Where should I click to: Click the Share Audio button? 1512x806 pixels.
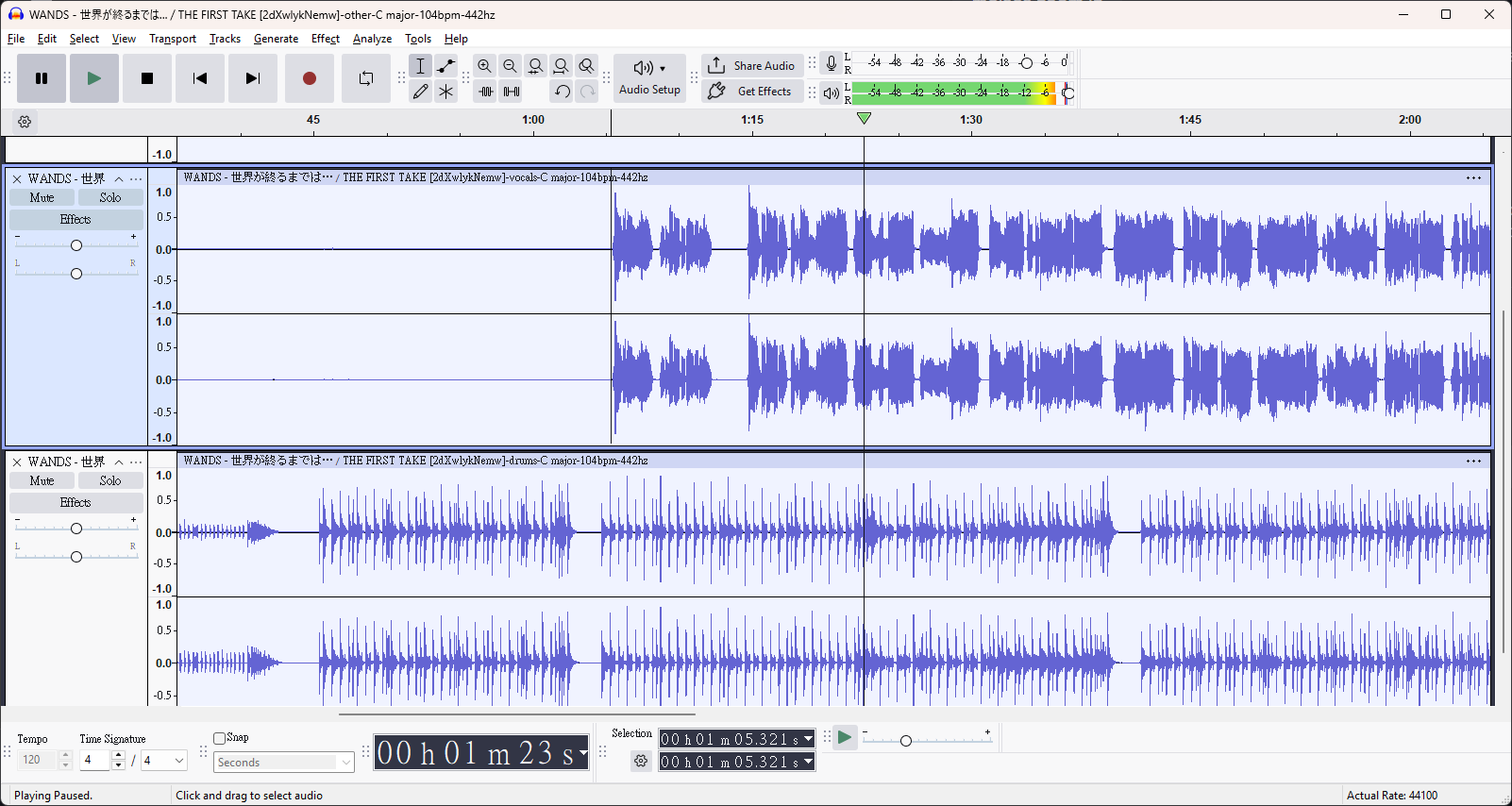(x=752, y=66)
